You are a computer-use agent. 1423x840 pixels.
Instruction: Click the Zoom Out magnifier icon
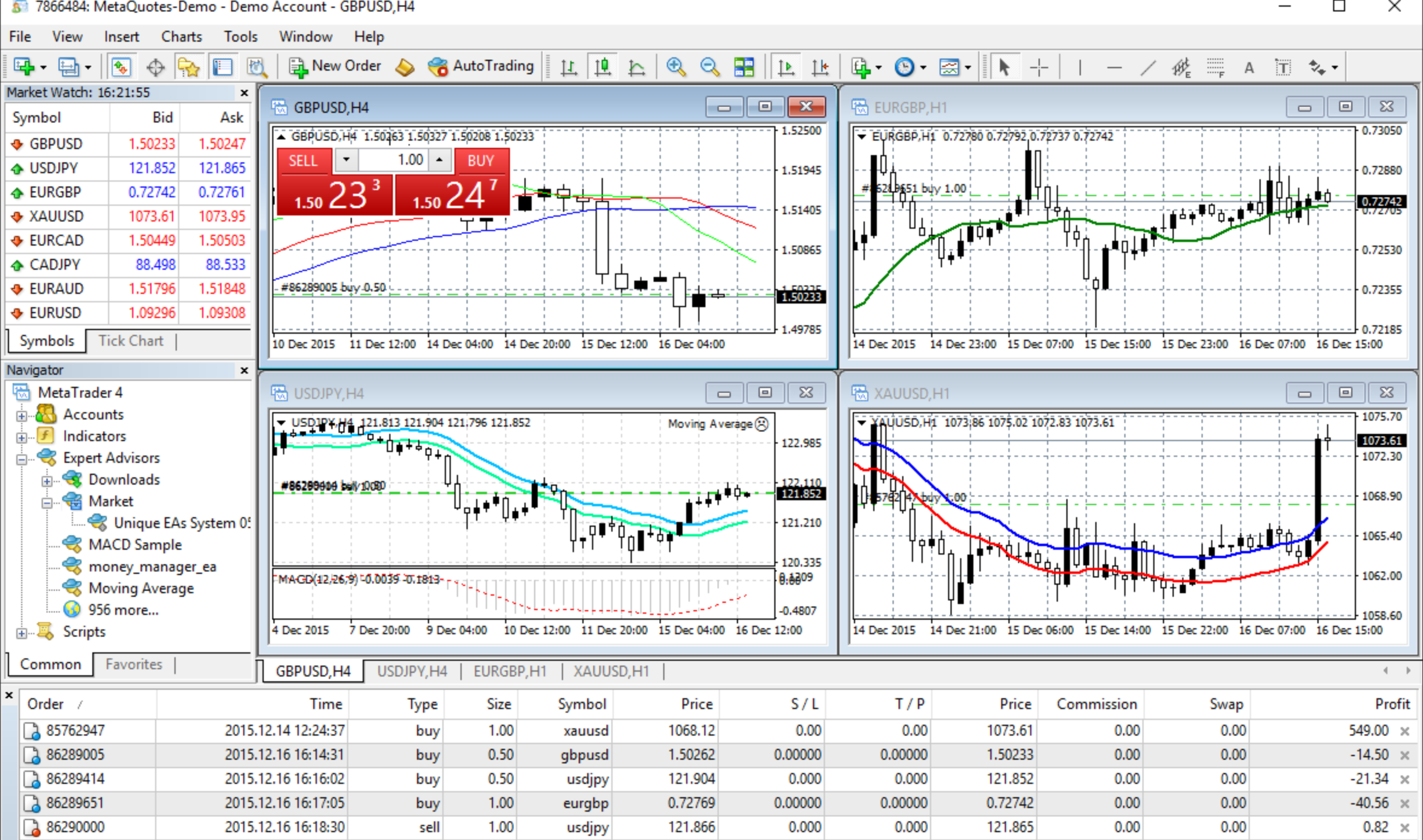coord(710,67)
